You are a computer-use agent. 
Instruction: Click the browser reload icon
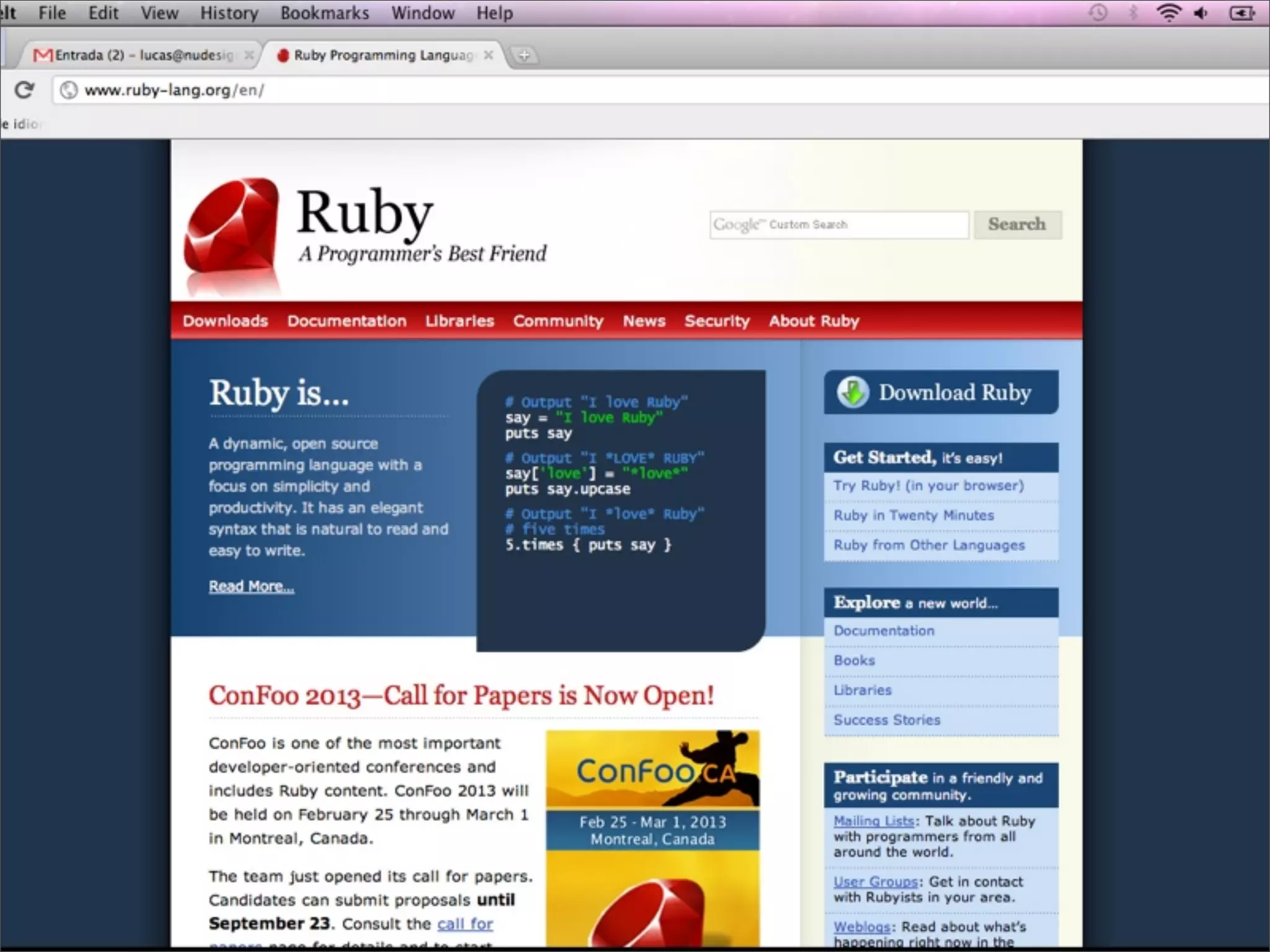tap(24, 90)
